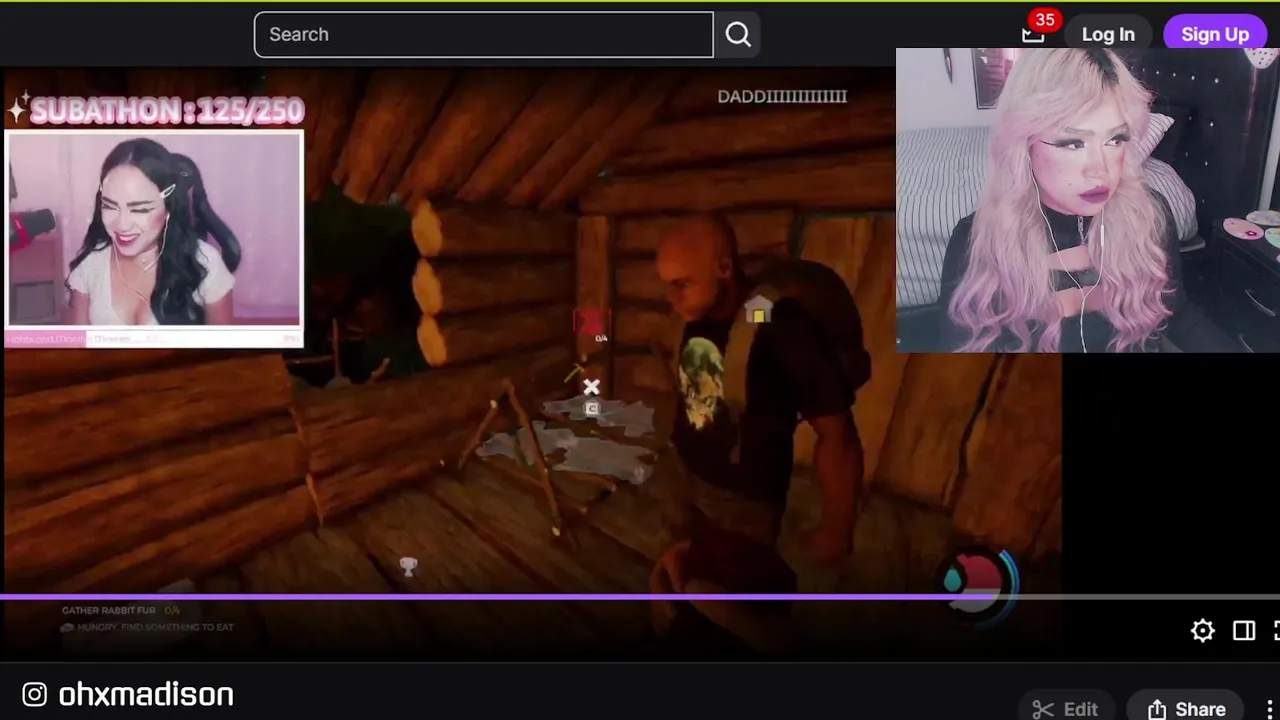Open the more options kebab menu
Viewport: 1280px width, 720px height.
[x=1270, y=709]
